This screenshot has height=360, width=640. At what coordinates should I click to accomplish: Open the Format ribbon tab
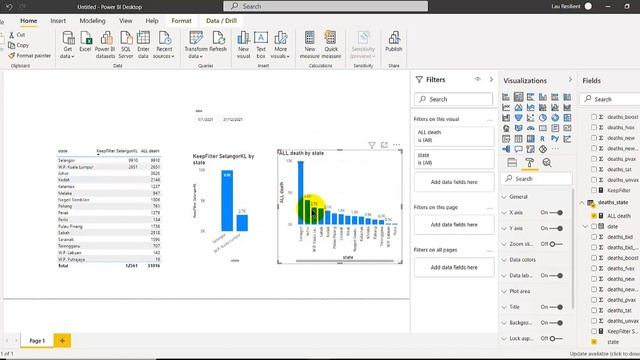click(181, 21)
